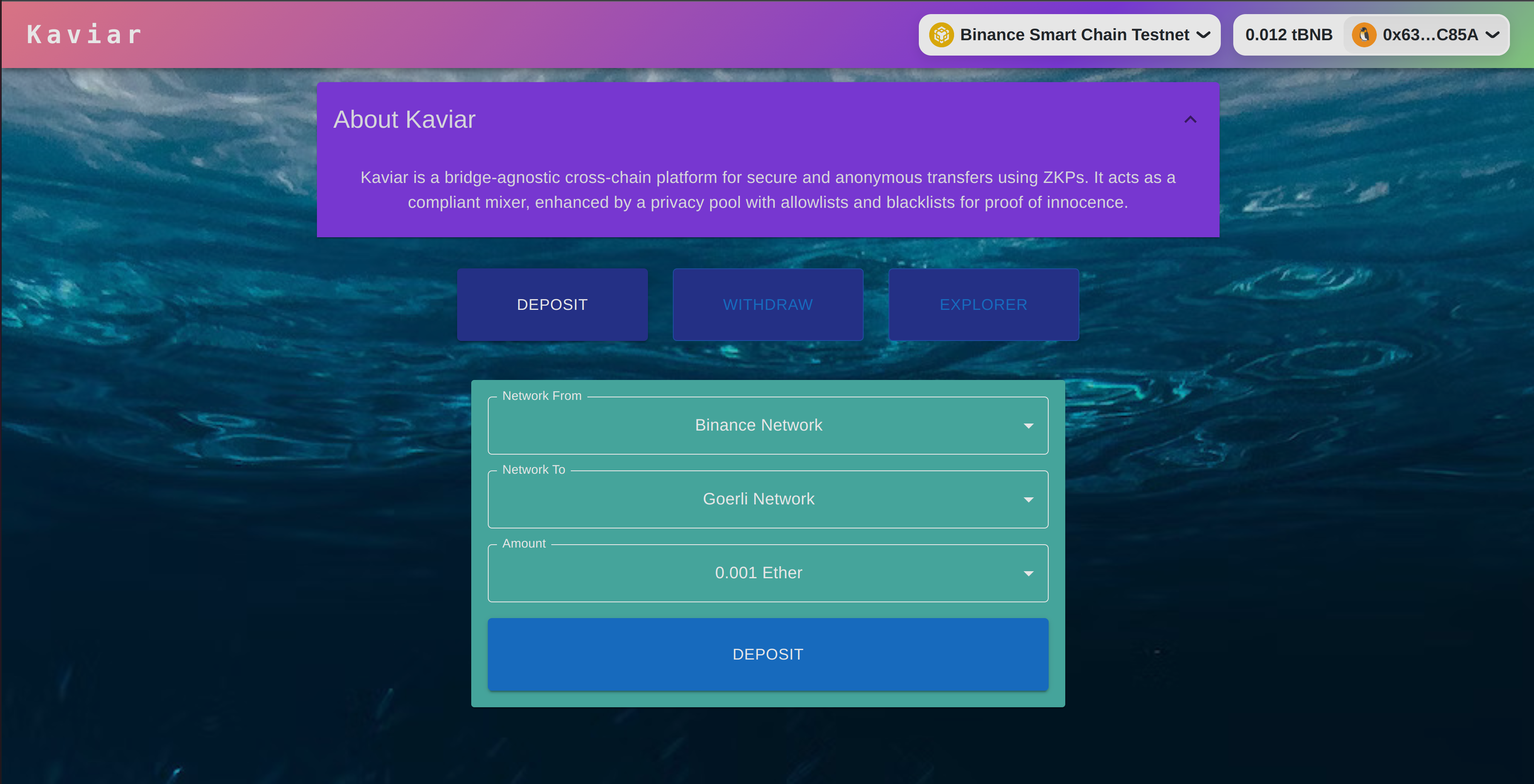Image resolution: width=1534 pixels, height=784 pixels.
Task: Switch to the DEPOSIT tab
Action: click(552, 305)
